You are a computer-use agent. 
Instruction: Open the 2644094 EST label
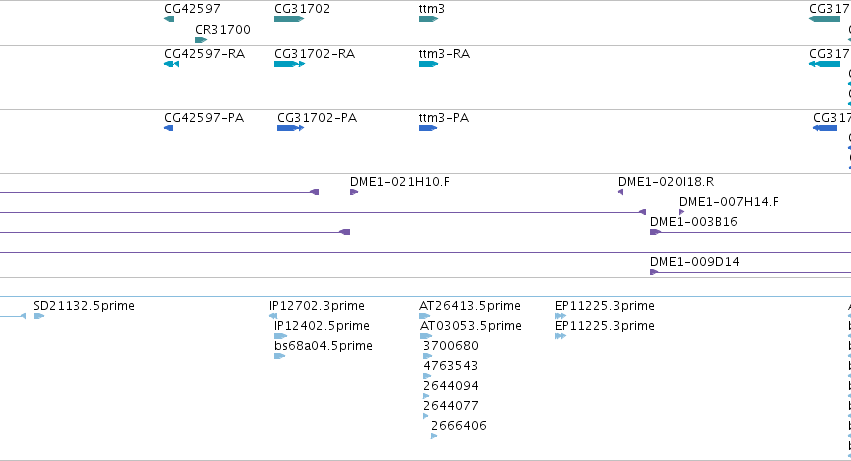[x=451, y=386]
